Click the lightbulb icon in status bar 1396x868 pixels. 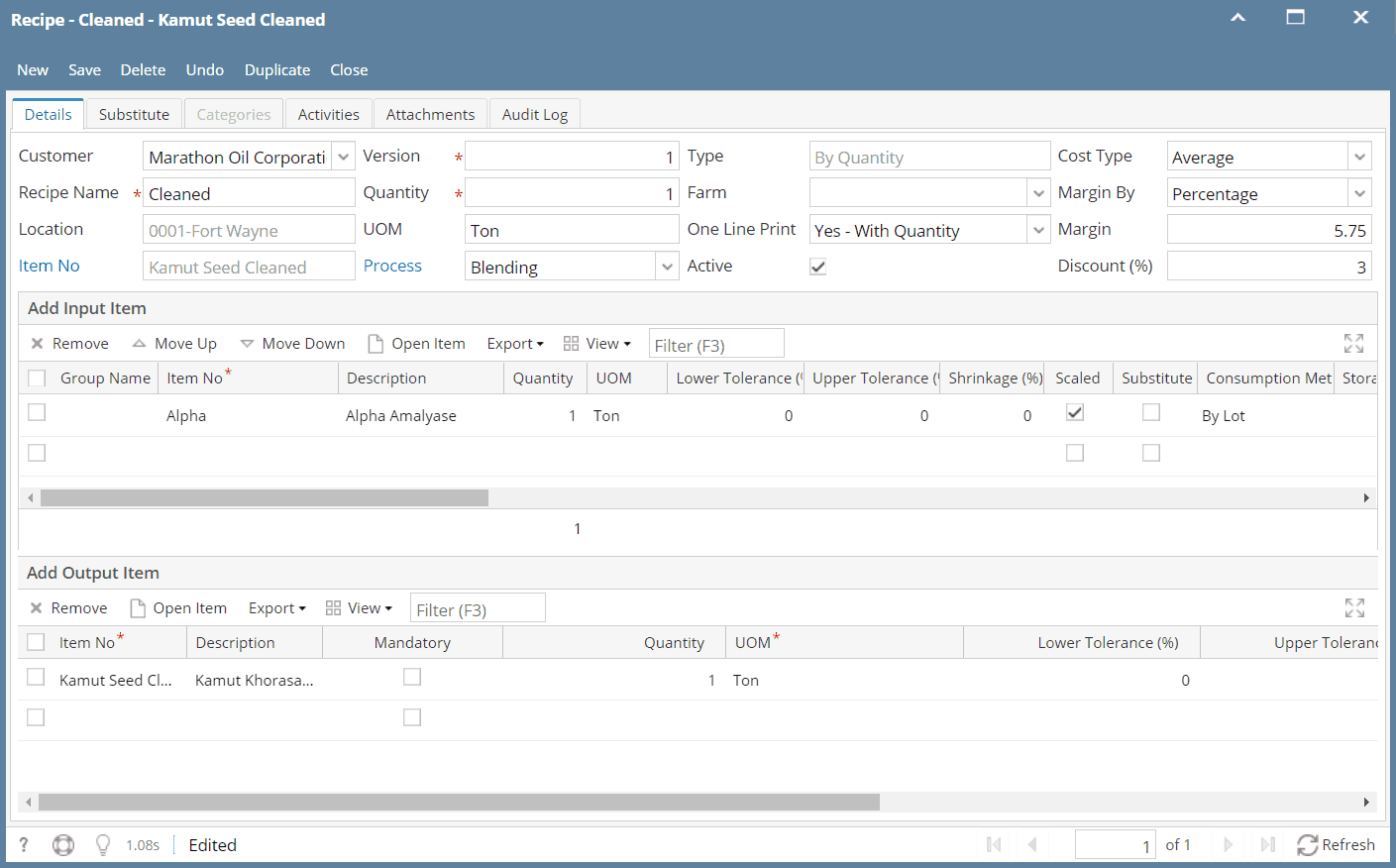pyautogui.click(x=101, y=844)
